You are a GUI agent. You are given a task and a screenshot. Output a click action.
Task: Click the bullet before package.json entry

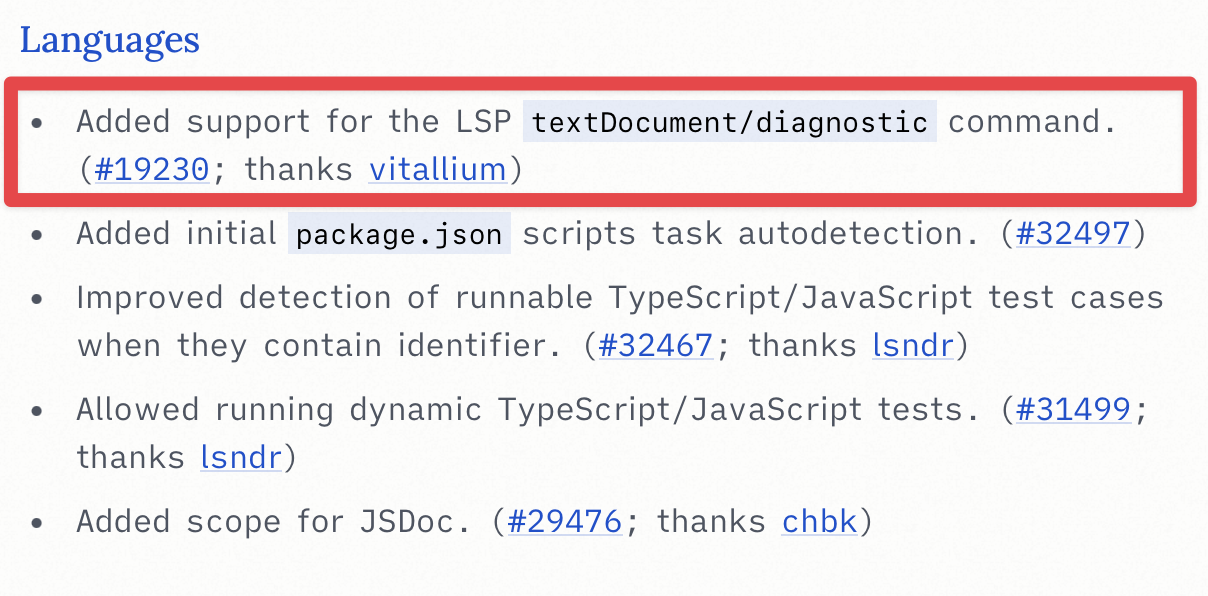38,234
